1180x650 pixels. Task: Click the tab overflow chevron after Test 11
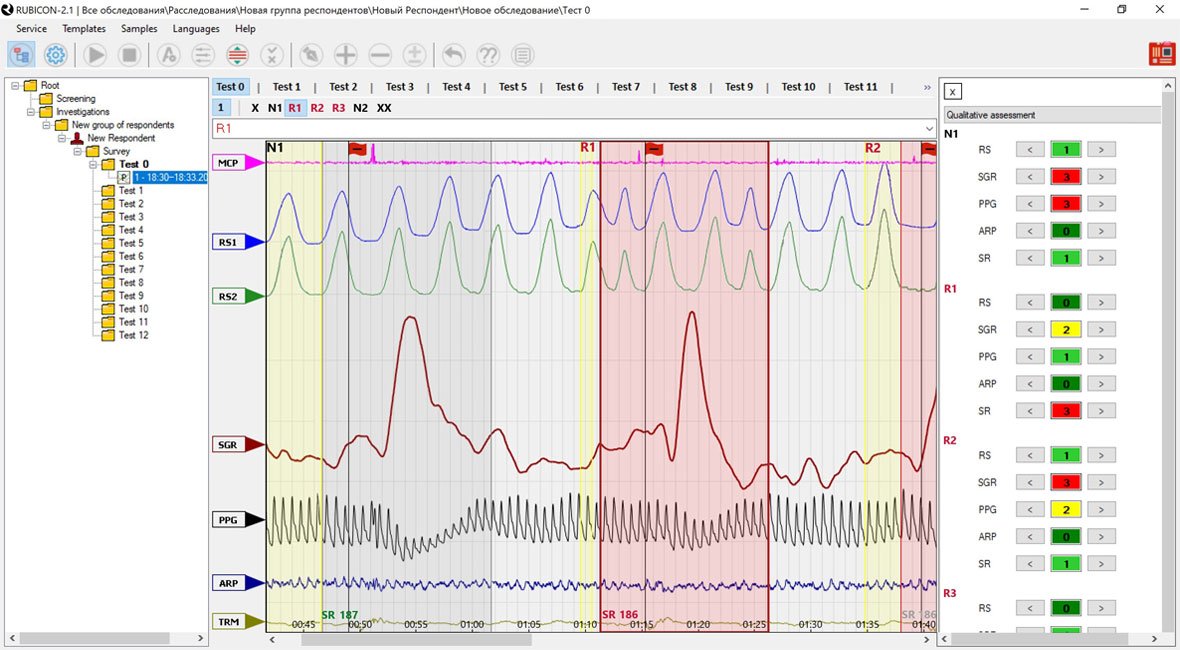(x=927, y=88)
